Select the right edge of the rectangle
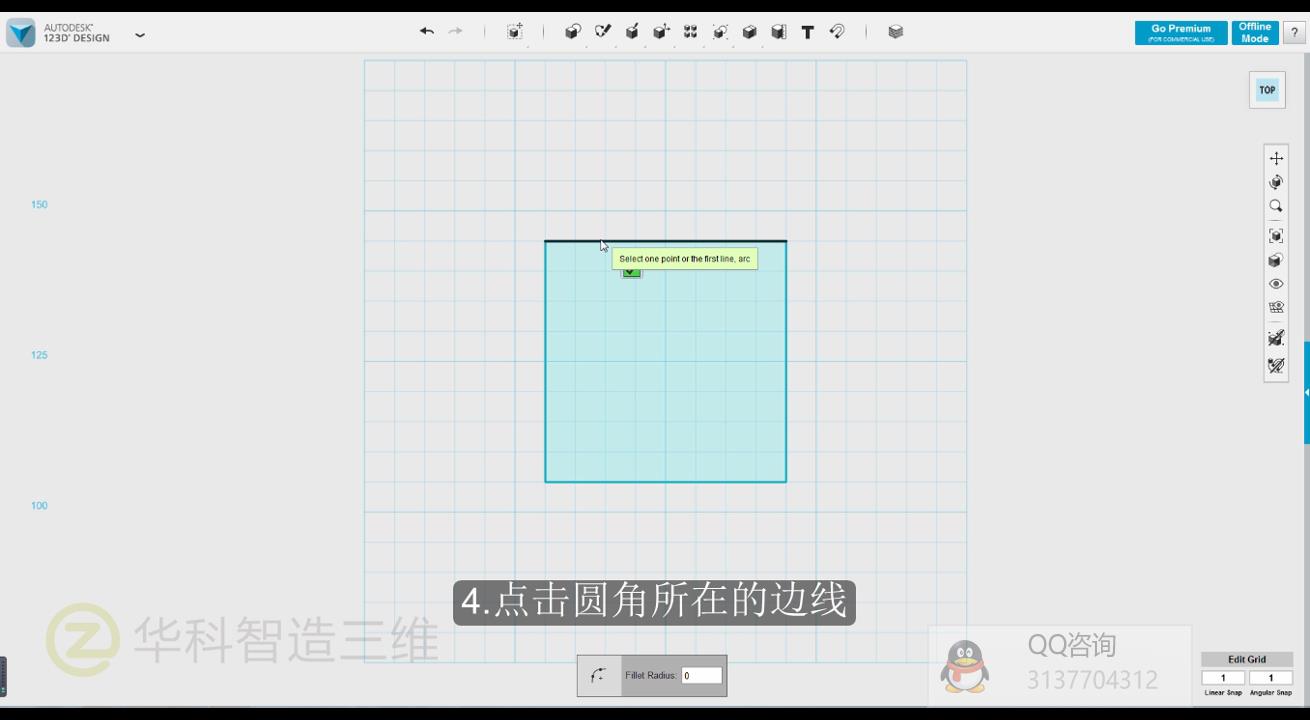Image resolution: width=1310 pixels, height=720 pixels. tap(786, 362)
